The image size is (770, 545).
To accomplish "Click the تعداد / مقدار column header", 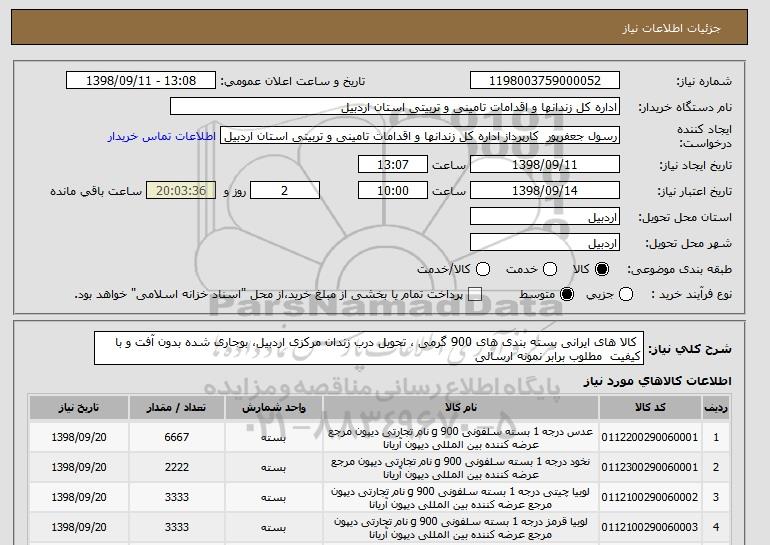I will pyautogui.click(x=177, y=408).
